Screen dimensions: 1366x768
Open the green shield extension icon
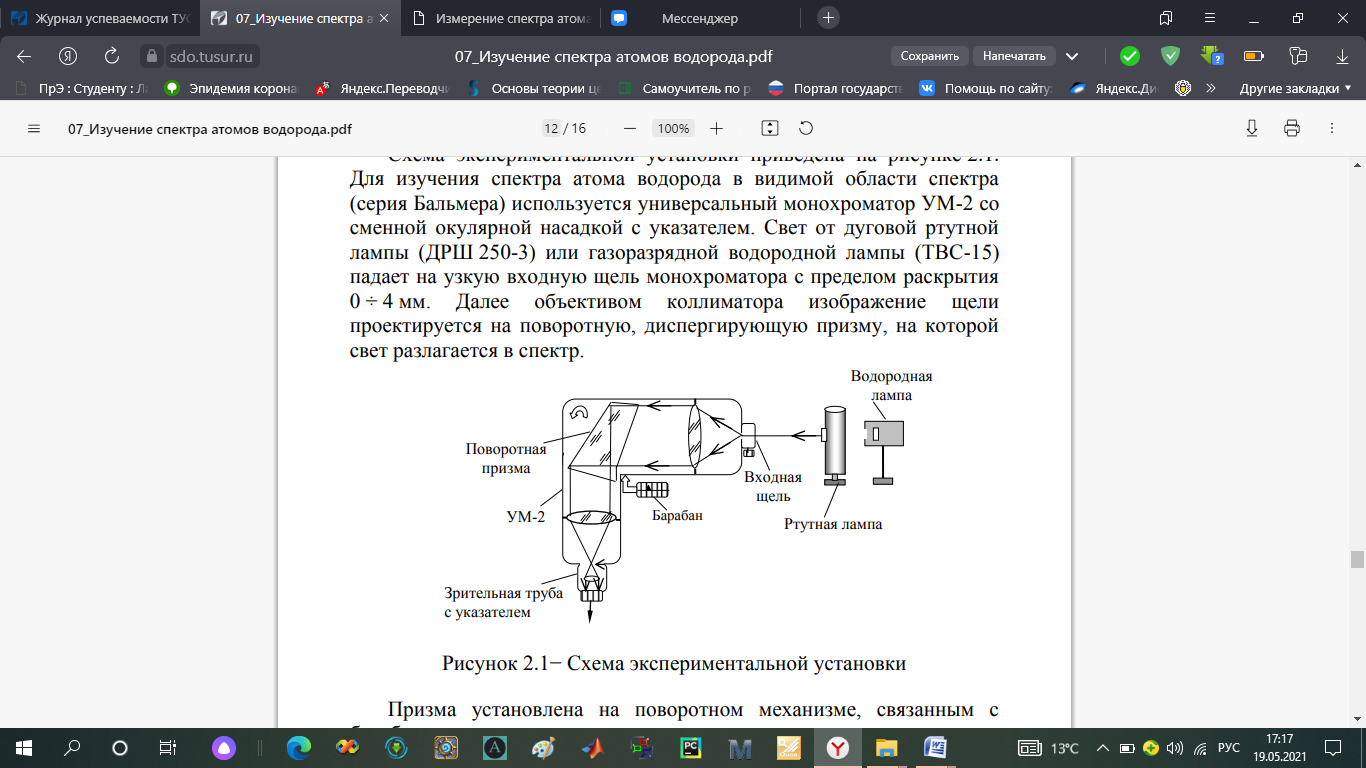tap(1171, 56)
